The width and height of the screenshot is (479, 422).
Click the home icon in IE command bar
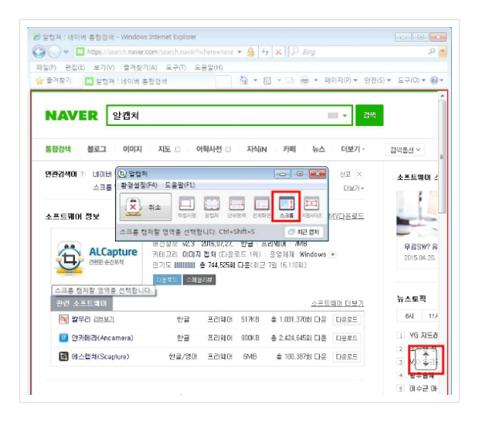(x=244, y=80)
